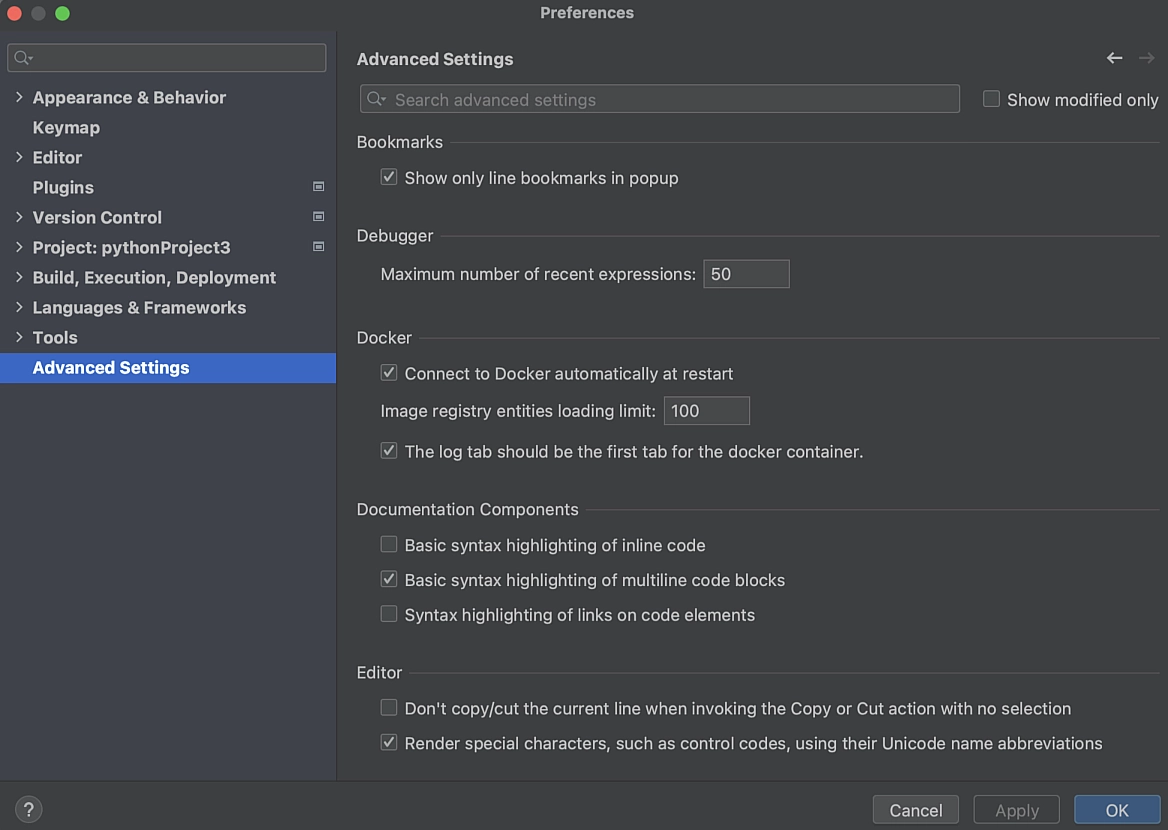Toggle Render special characters using Unicode abbreviations
Image resolution: width=1168 pixels, height=830 pixels.
tap(389, 742)
